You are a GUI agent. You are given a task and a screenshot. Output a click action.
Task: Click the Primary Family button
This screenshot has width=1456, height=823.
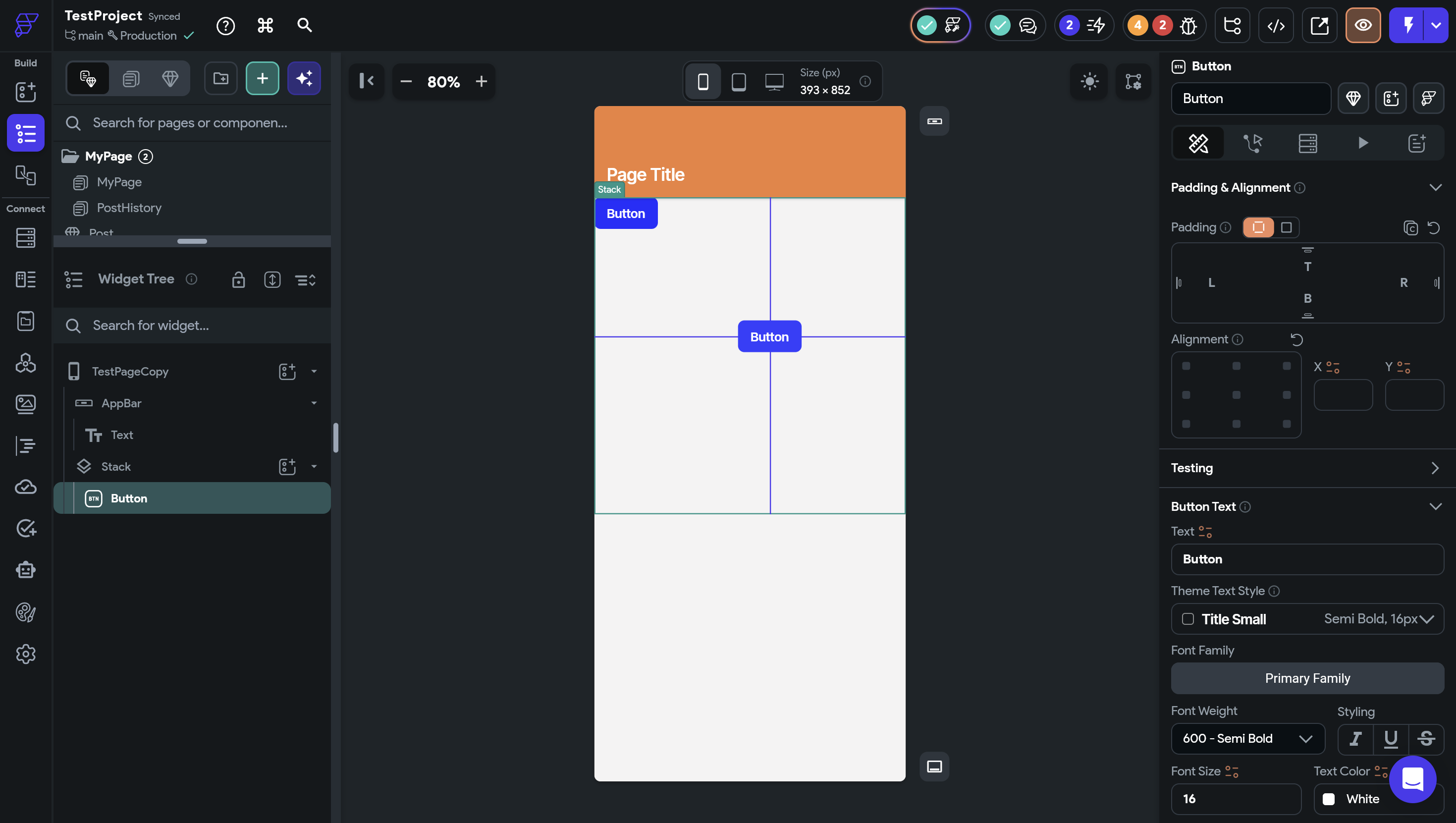1307,678
